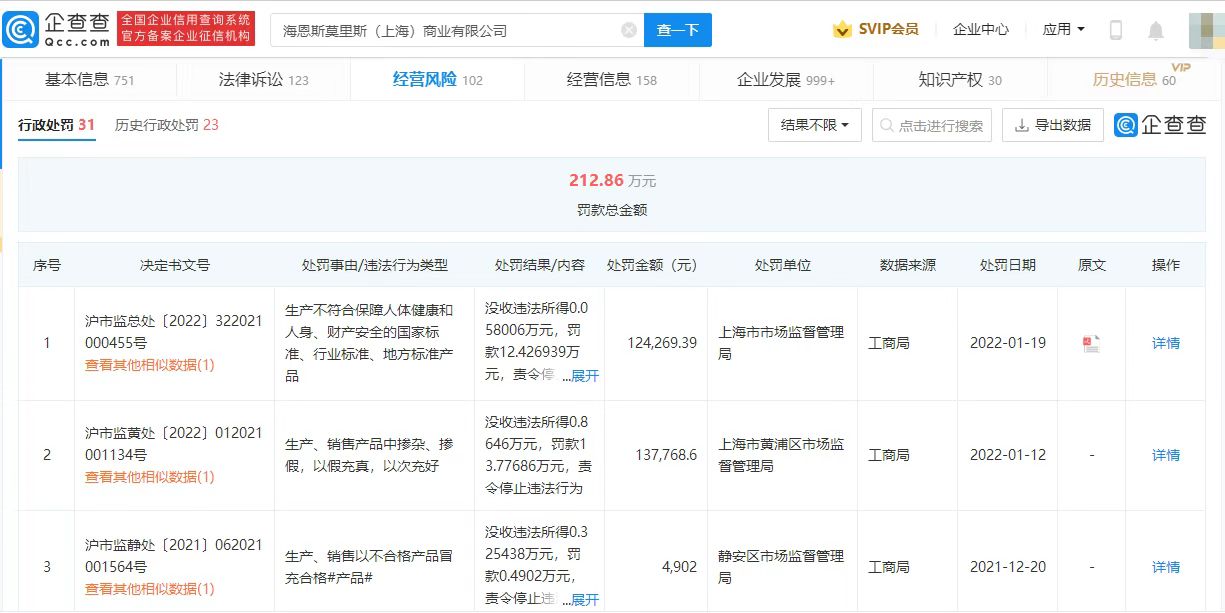Open the 历史信息 VIP tab
The height and width of the screenshot is (613, 1225).
point(1135,80)
